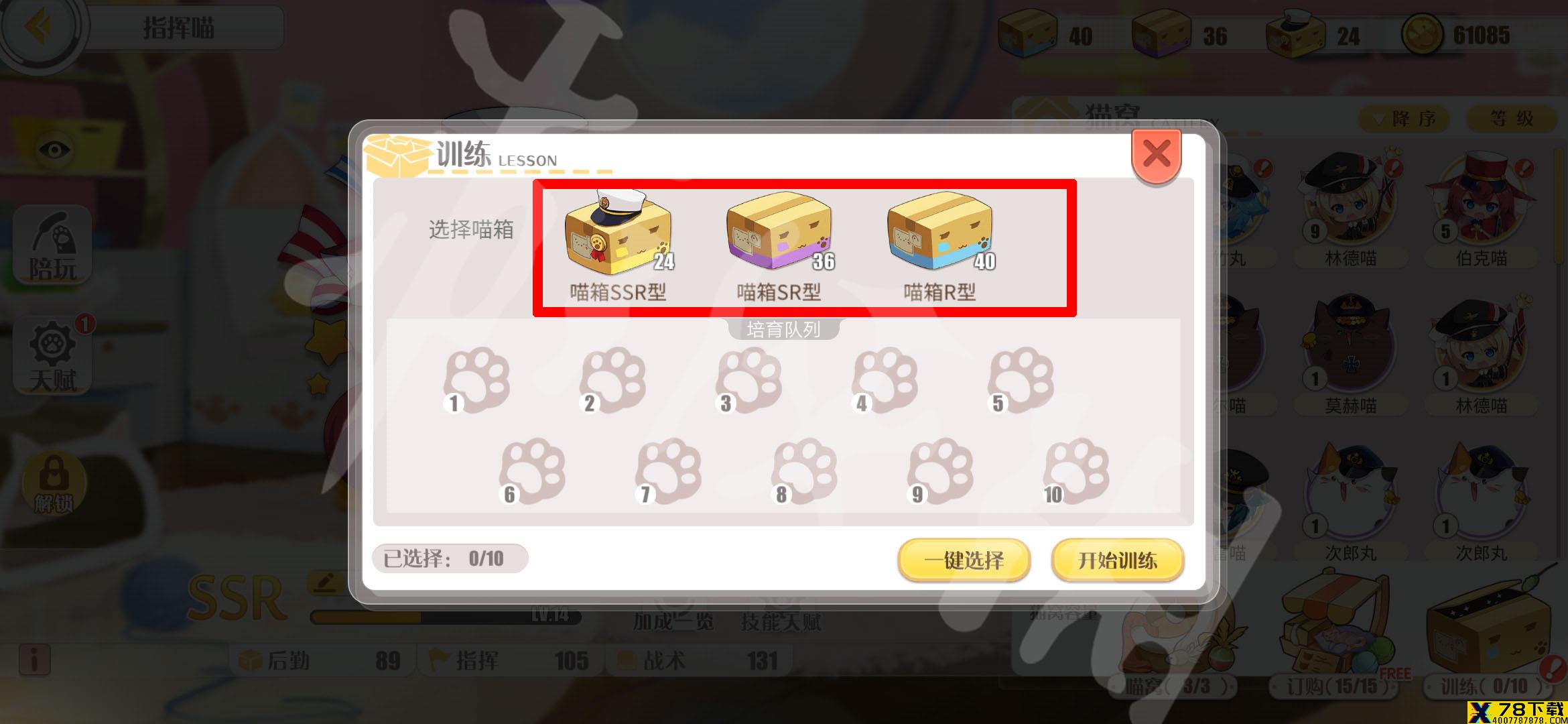
Task: Click paw slot number 1 in queue
Action: (476, 379)
